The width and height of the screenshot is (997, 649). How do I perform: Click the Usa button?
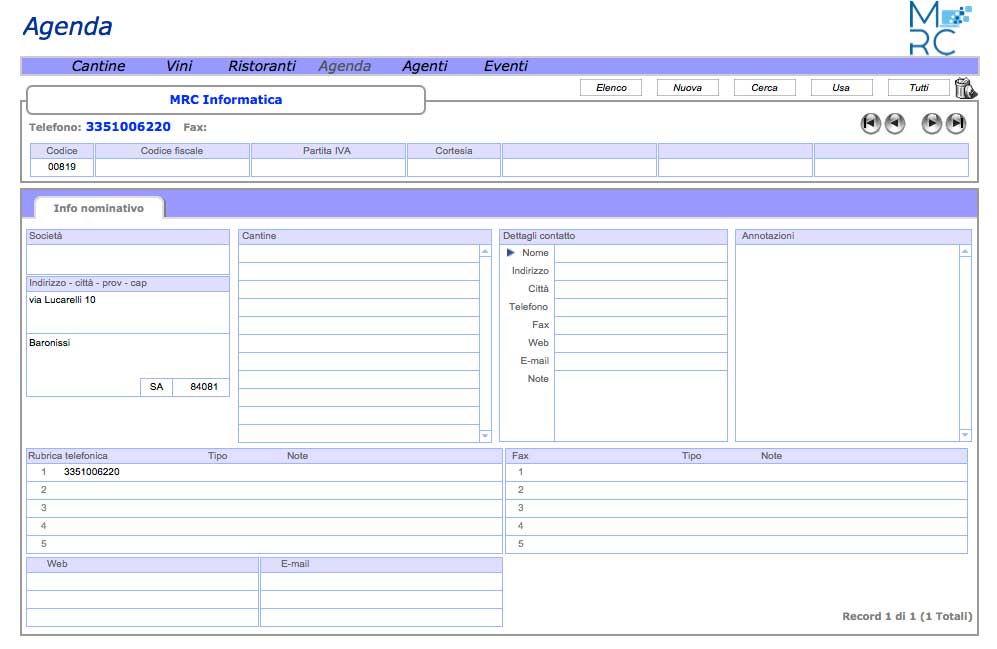pos(841,88)
